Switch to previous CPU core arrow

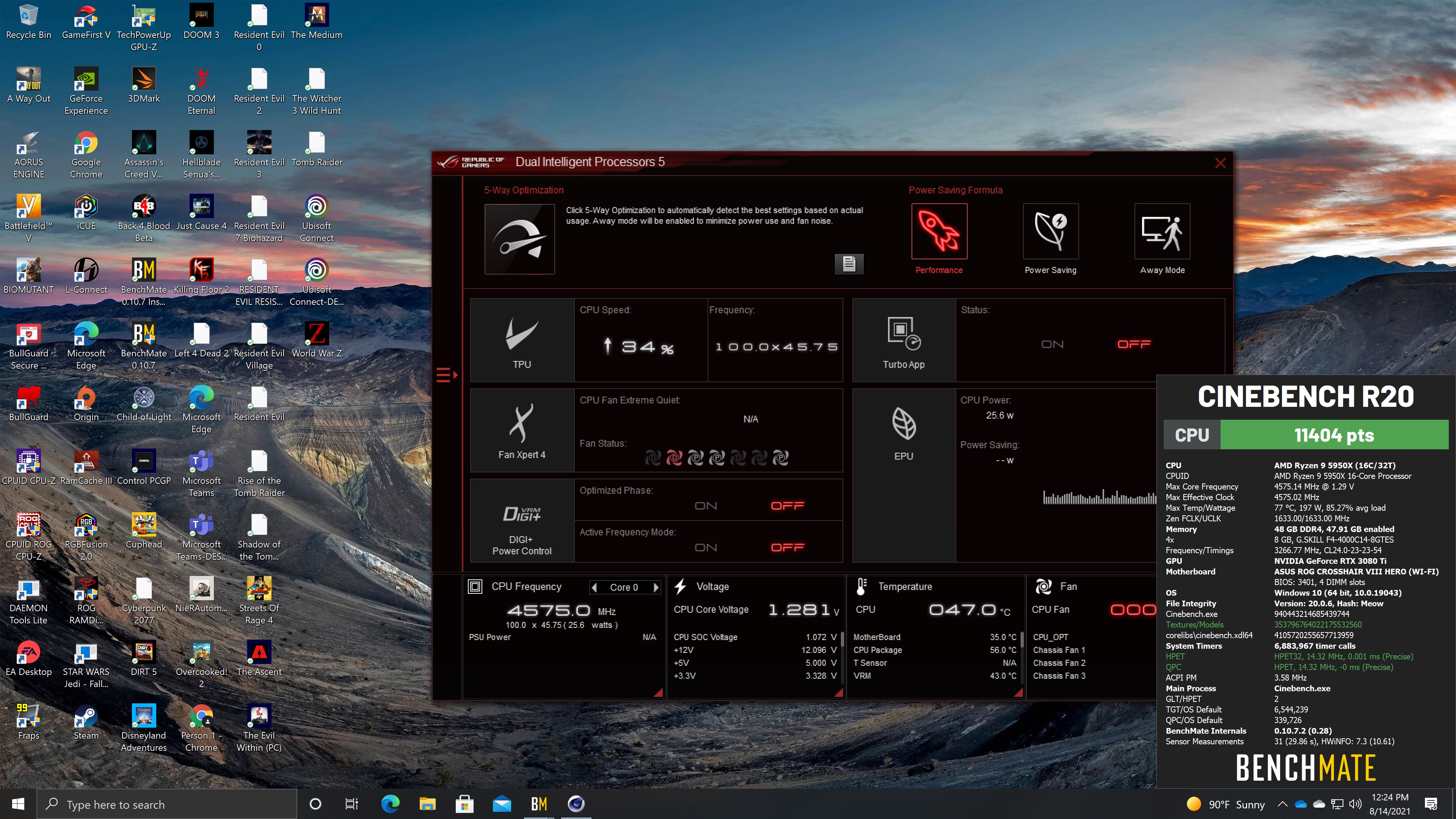click(x=594, y=587)
